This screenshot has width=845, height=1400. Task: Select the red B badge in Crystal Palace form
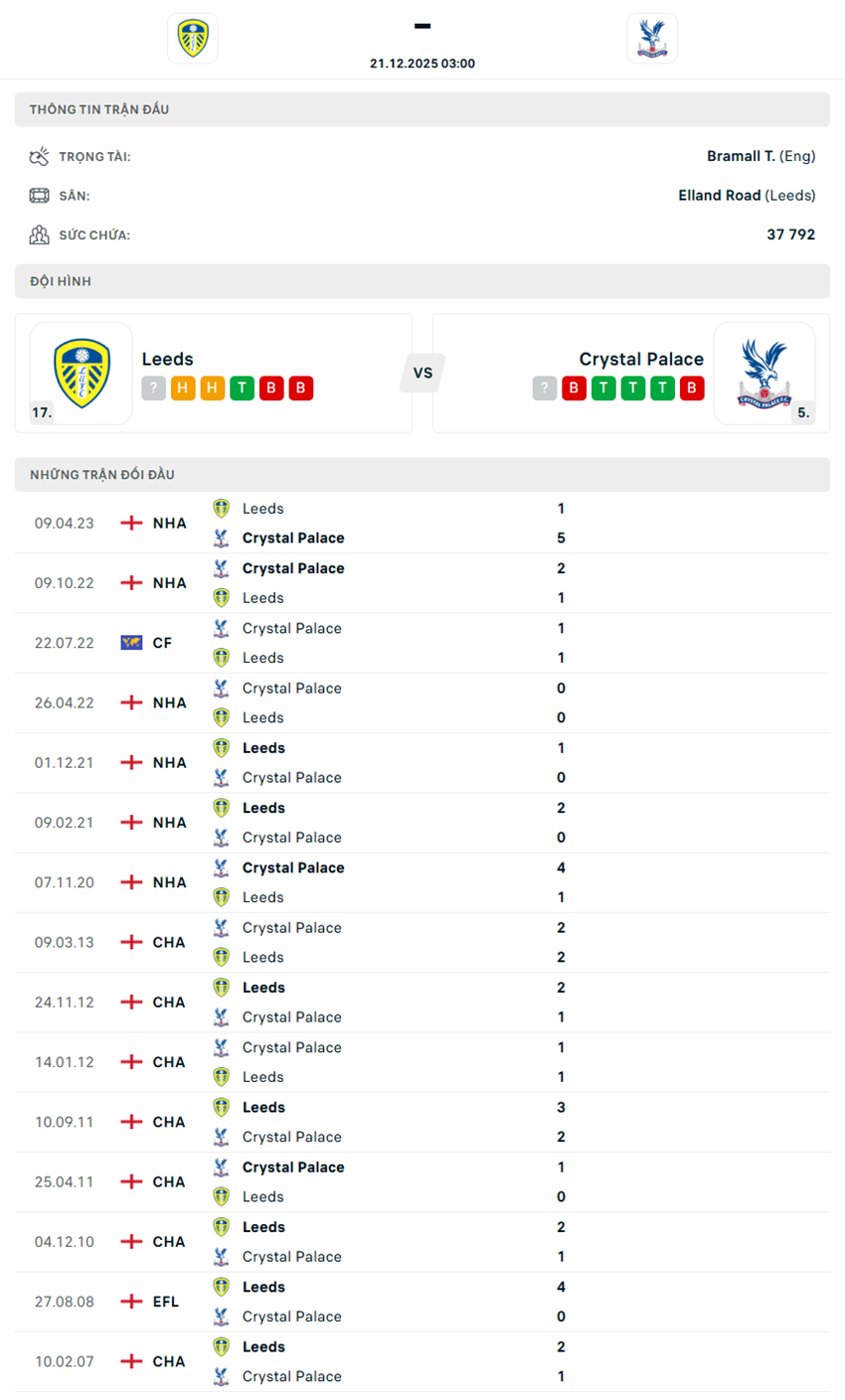[x=574, y=389]
